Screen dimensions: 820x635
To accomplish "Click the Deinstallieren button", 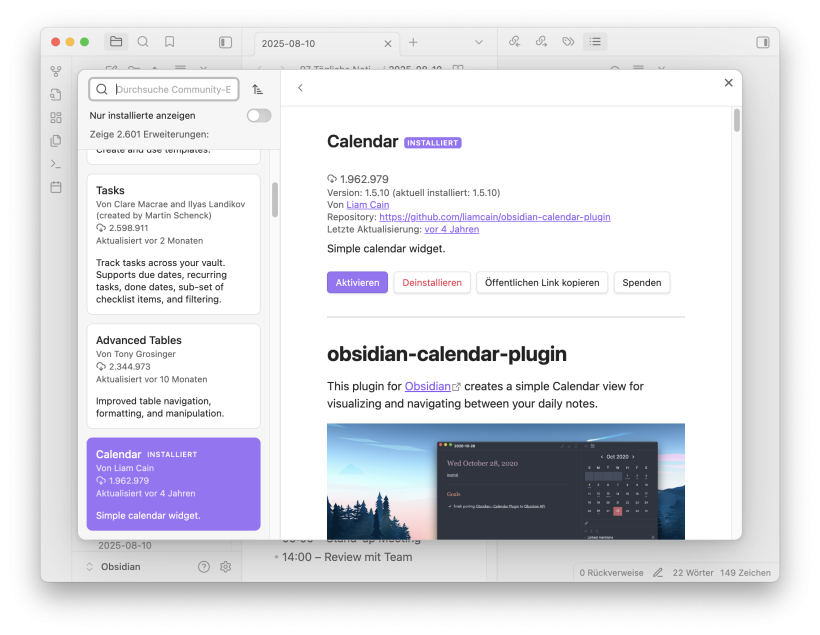I will [x=432, y=282].
